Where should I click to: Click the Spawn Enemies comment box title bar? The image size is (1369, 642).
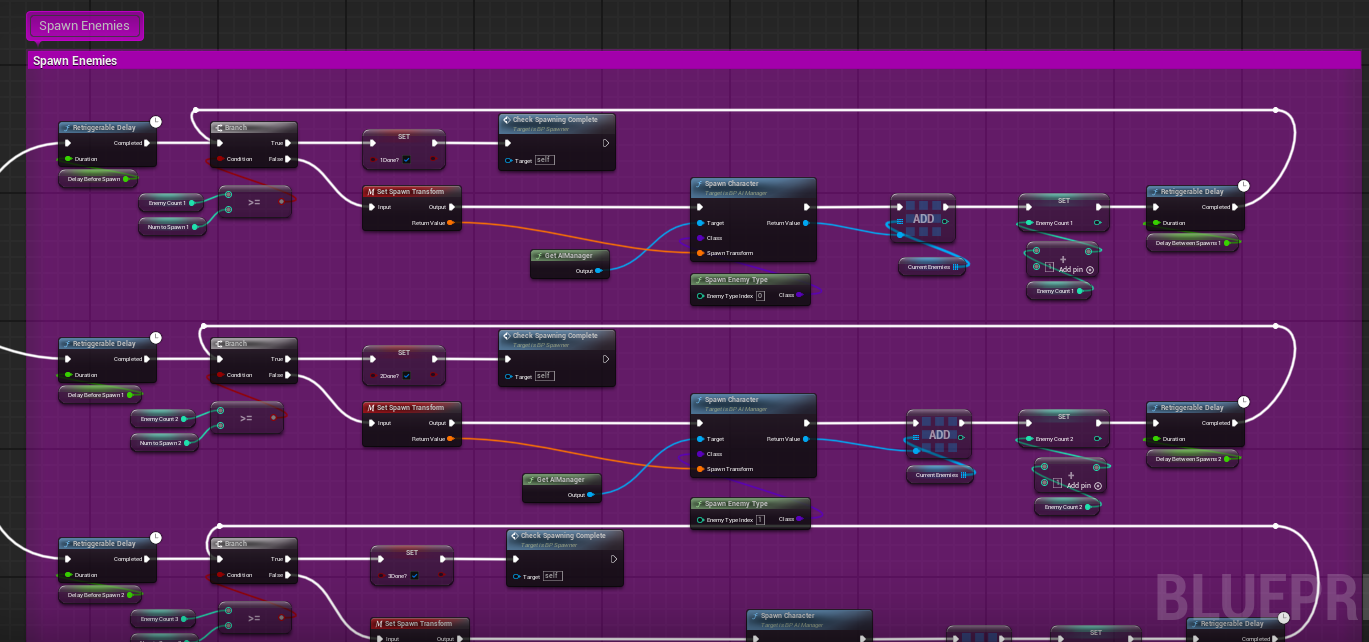click(600, 61)
